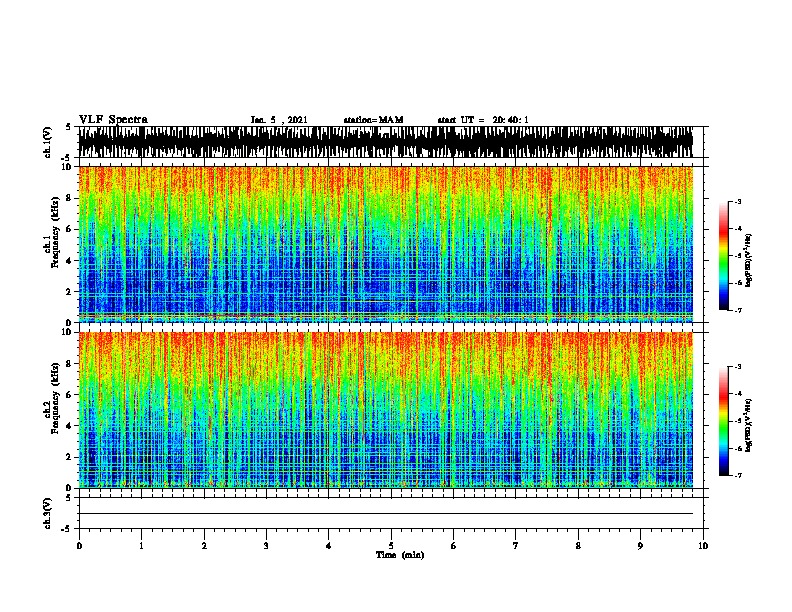Click the "-3" label on ch.1 color bar
The width and height of the screenshot is (792, 612).
pos(738,201)
